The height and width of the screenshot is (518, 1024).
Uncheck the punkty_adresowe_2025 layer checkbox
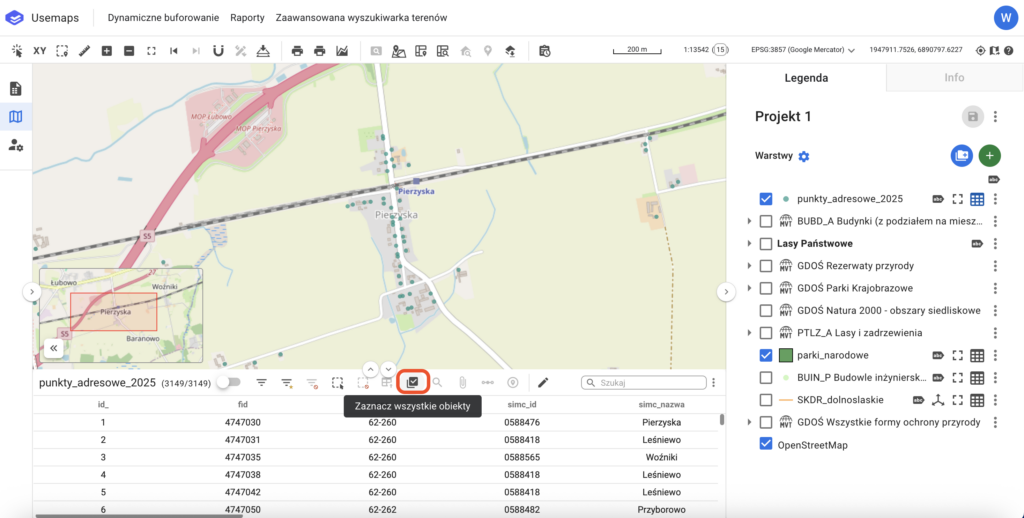pos(766,199)
